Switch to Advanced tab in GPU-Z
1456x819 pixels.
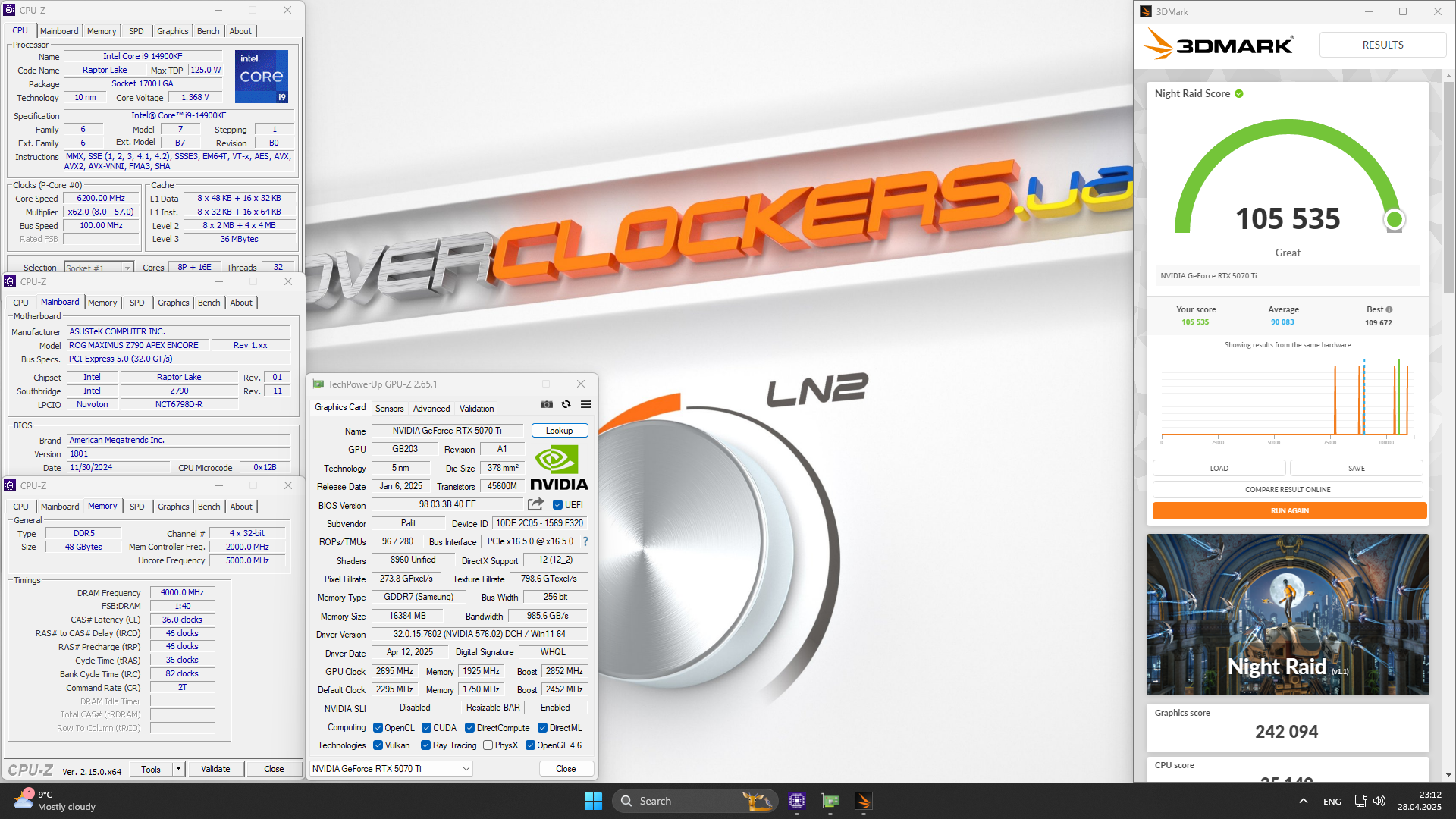(431, 408)
